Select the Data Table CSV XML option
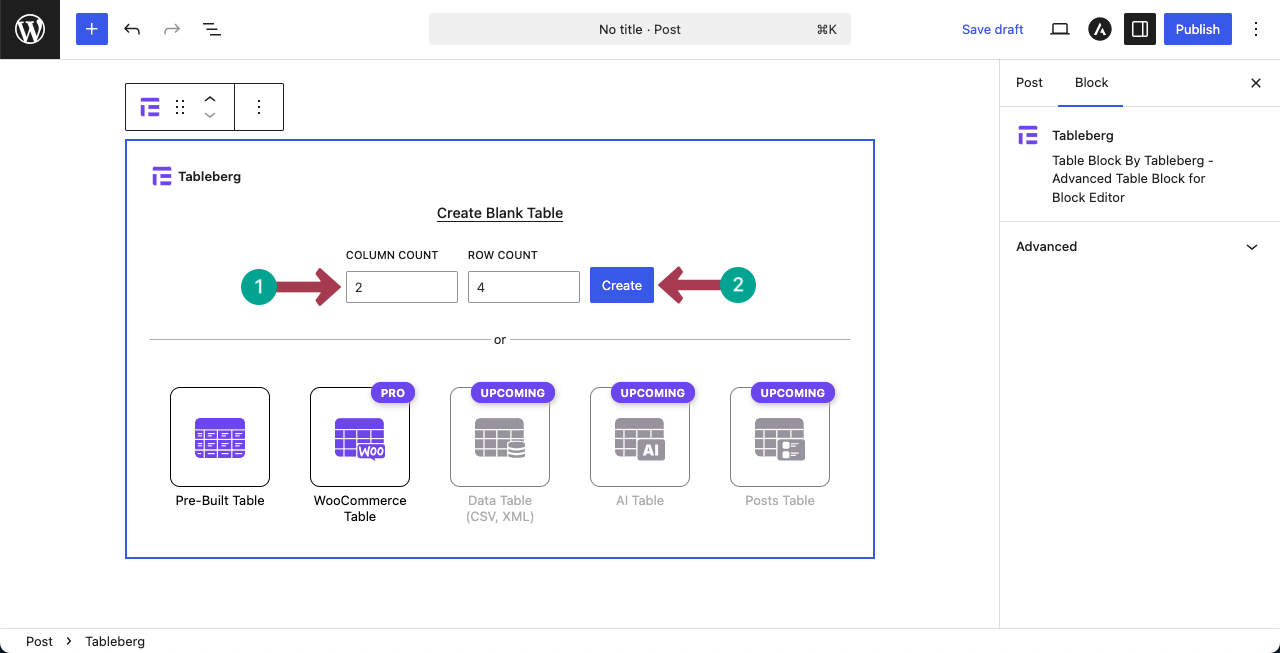The image size is (1280, 653). (x=500, y=437)
